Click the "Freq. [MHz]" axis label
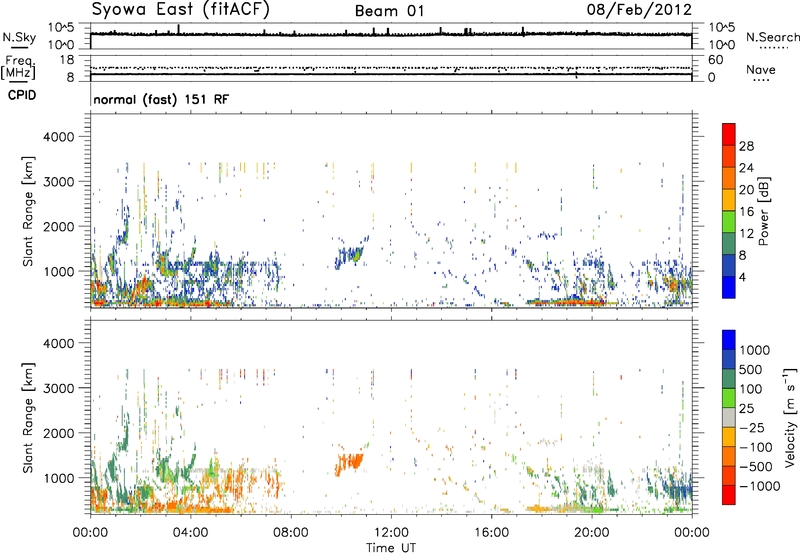This screenshot has width=800, height=554. point(18,68)
